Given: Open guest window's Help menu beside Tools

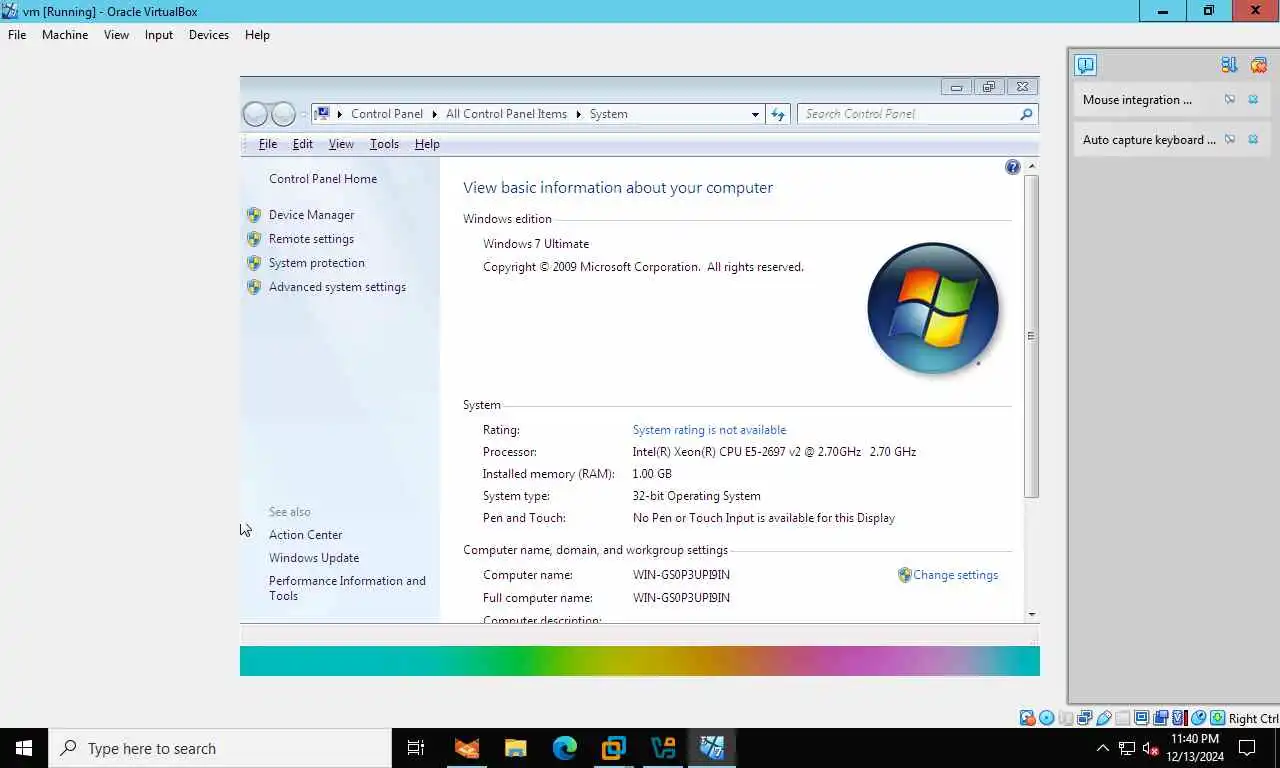Looking at the screenshot, I should [x=427, y=144].
